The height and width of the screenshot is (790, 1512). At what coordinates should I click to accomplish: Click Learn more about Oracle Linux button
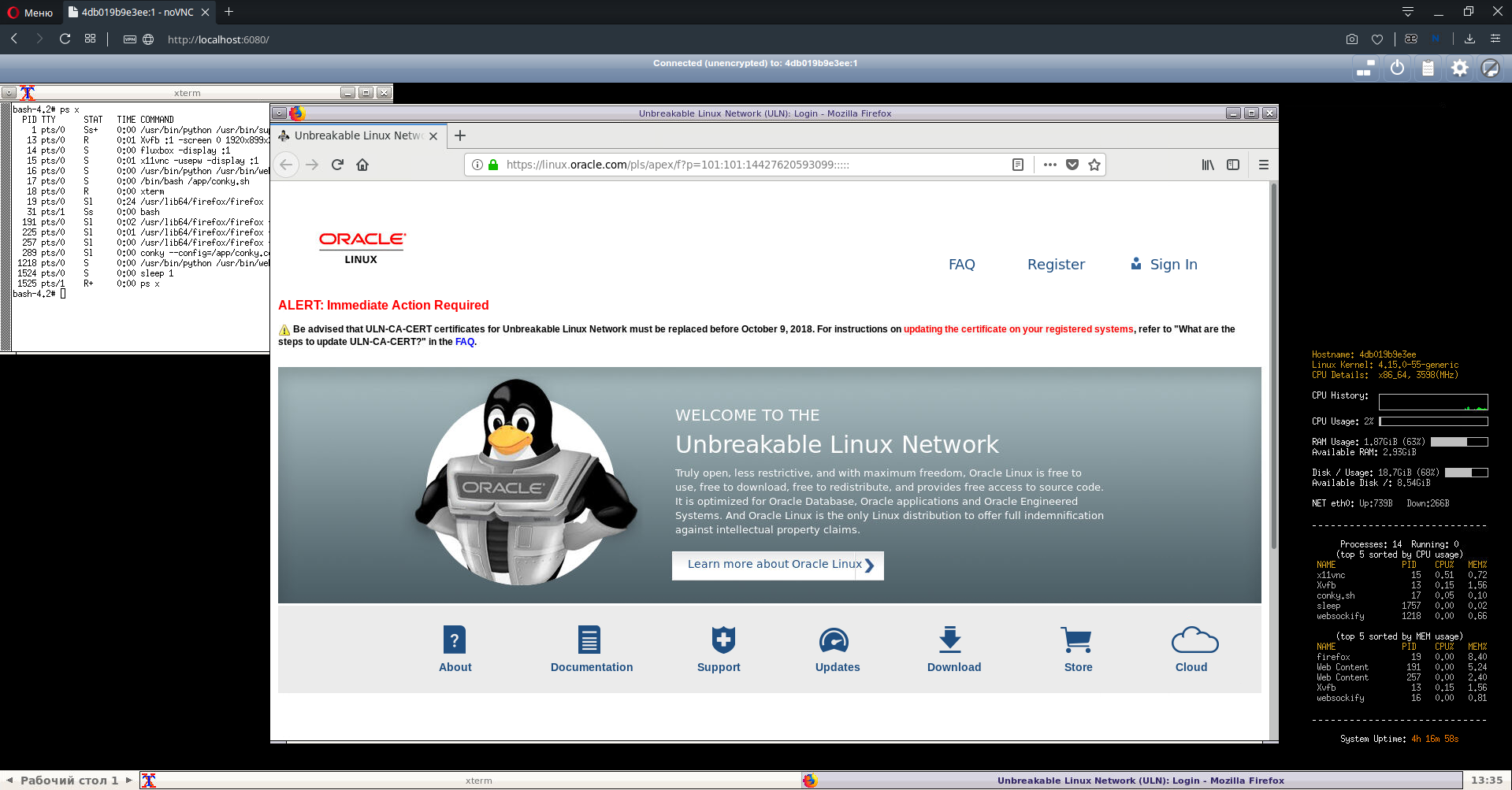click(x=778, y=565)
